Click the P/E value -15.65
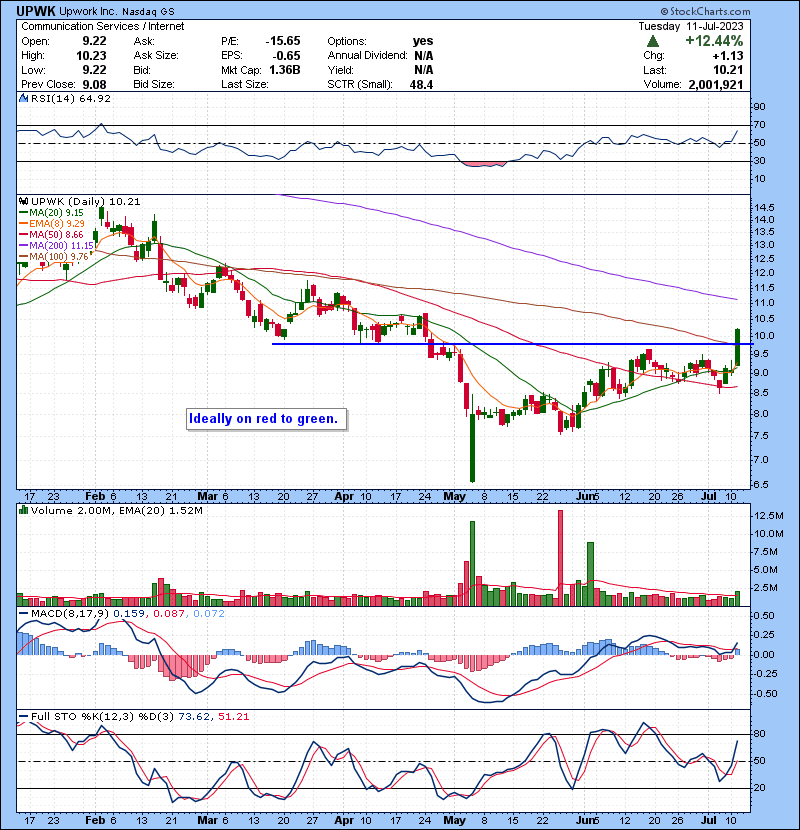The height and width of the screenshot is (830, 800). (283, 41)
